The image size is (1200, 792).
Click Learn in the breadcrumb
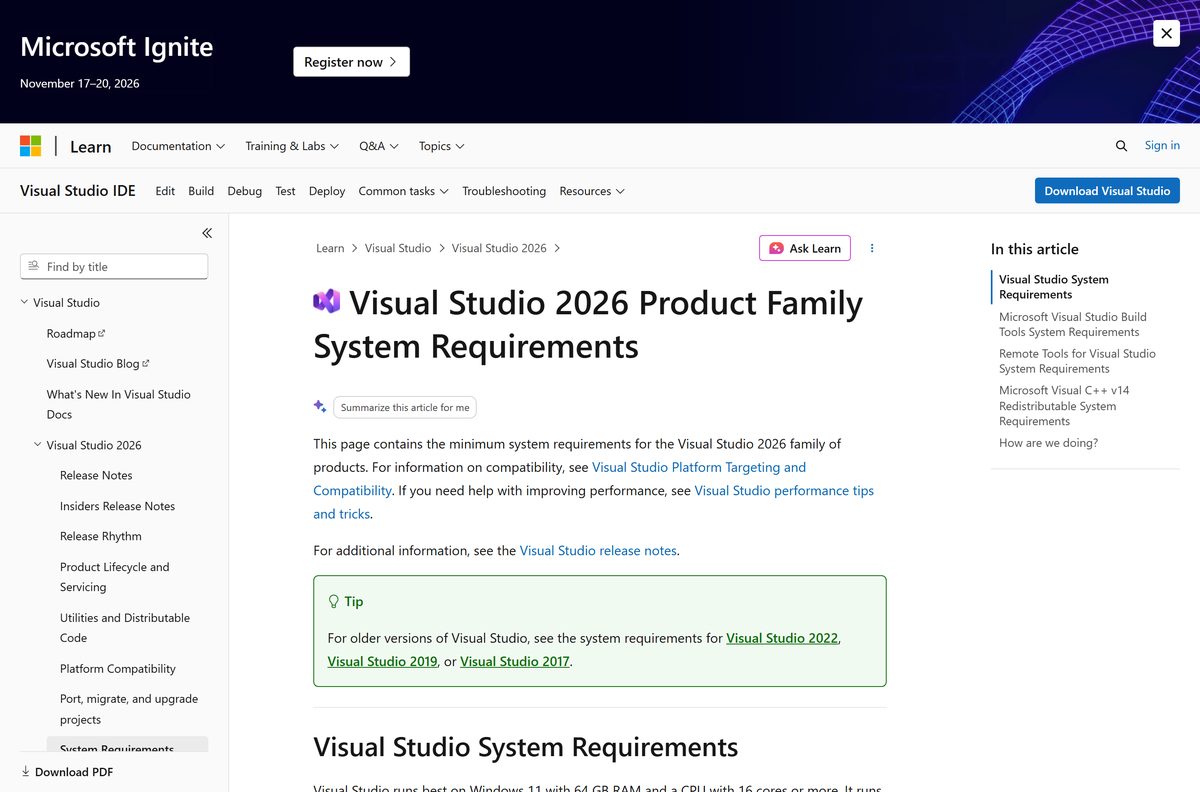pos(330,248)
